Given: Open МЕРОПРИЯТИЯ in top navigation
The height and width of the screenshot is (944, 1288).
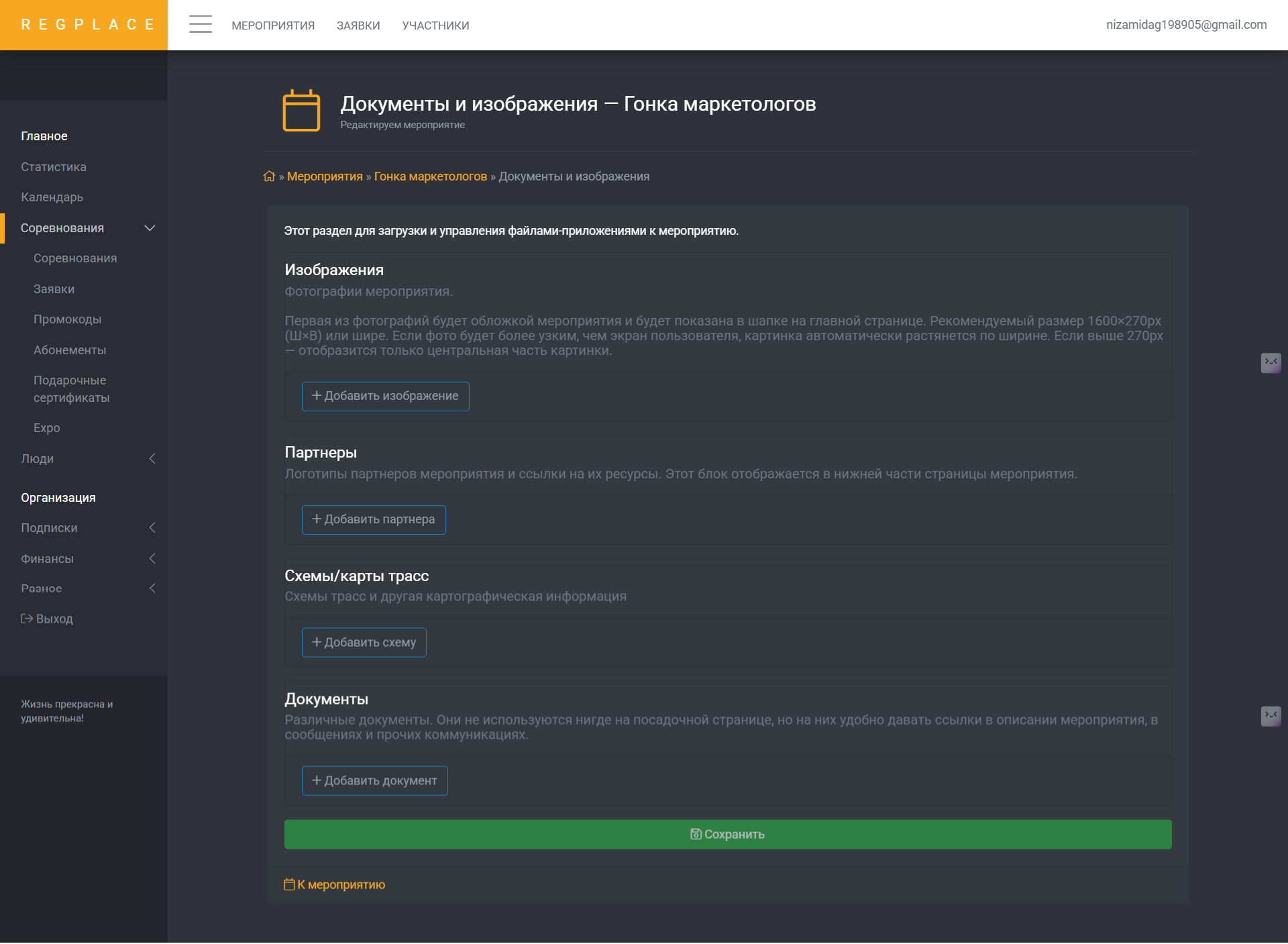Looking at the screenshot, I should [x=273, y=25].
